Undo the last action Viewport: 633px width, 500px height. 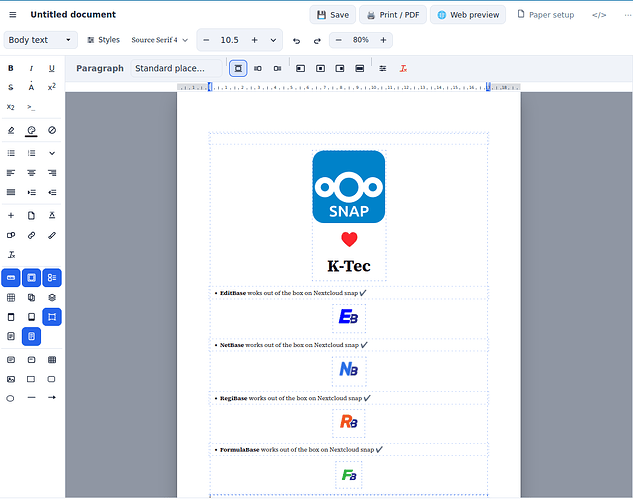pos(296,40)
